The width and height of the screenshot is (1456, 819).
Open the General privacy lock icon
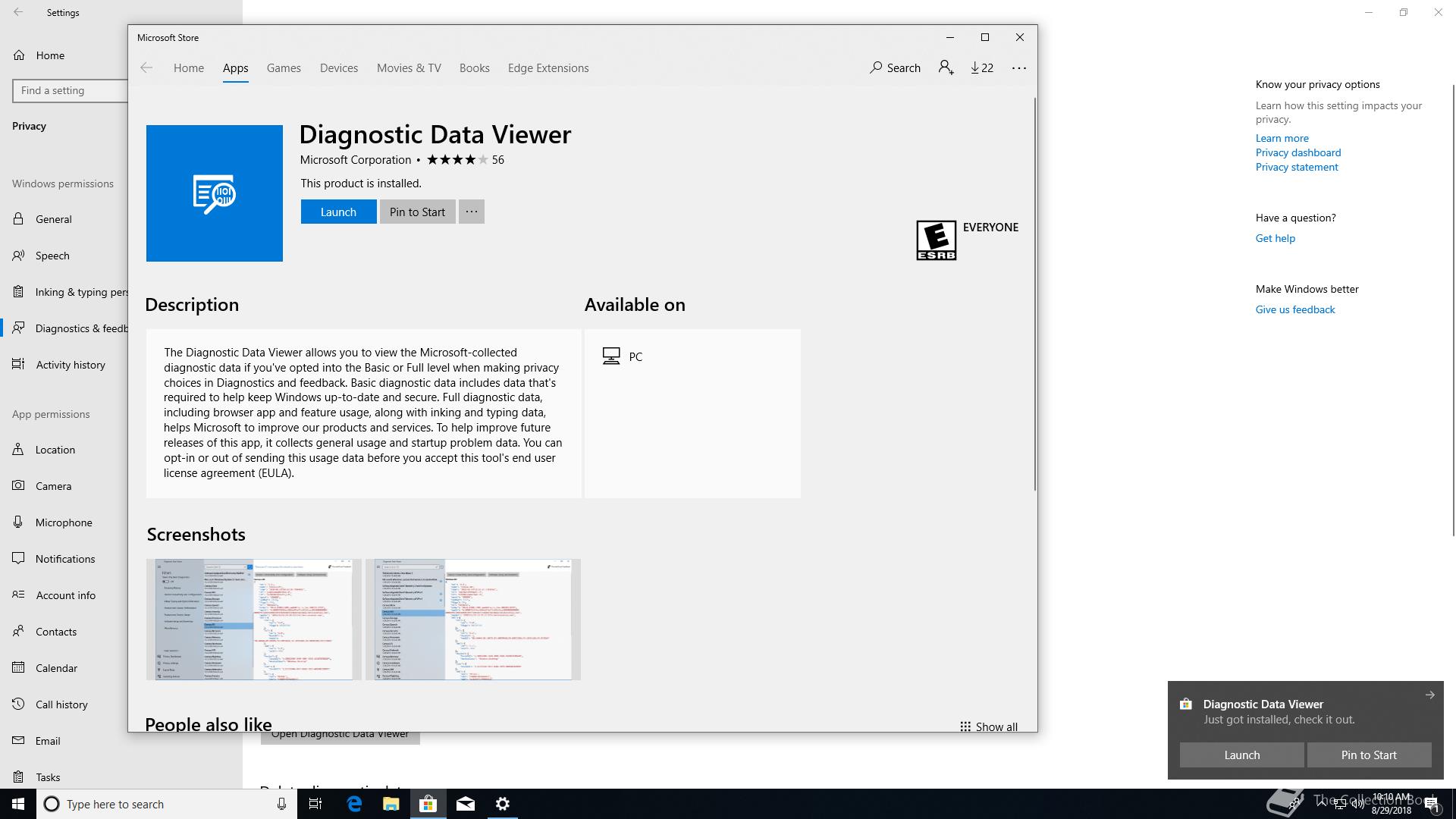[18, 219]
